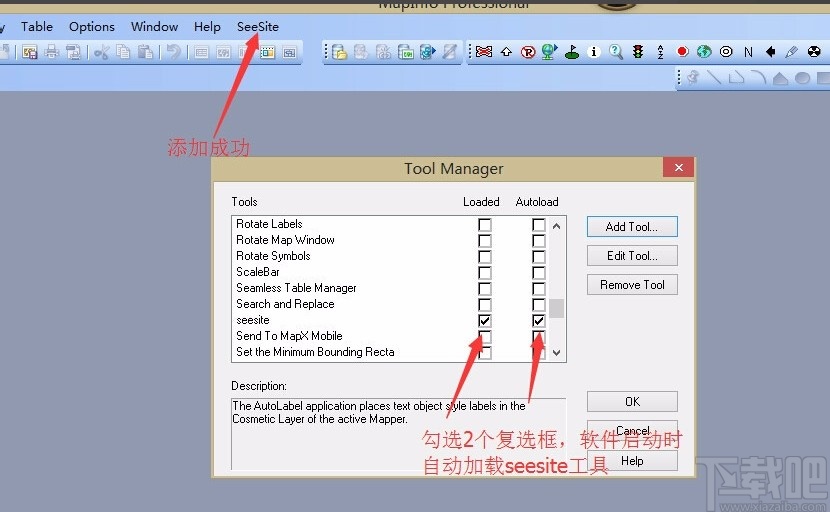Image resolution: width=830 pixels, height=512 pixels.
Task: Click the Print icon in the toolbar
Action: point(51,52)
